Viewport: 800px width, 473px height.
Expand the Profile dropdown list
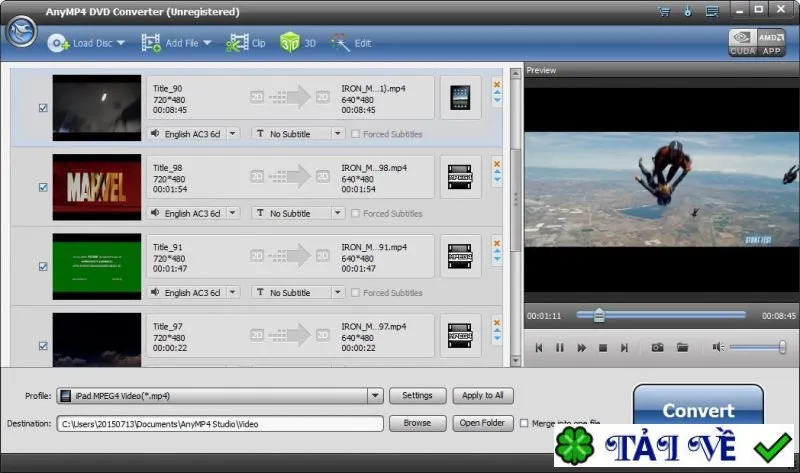(x=375, y=396)
